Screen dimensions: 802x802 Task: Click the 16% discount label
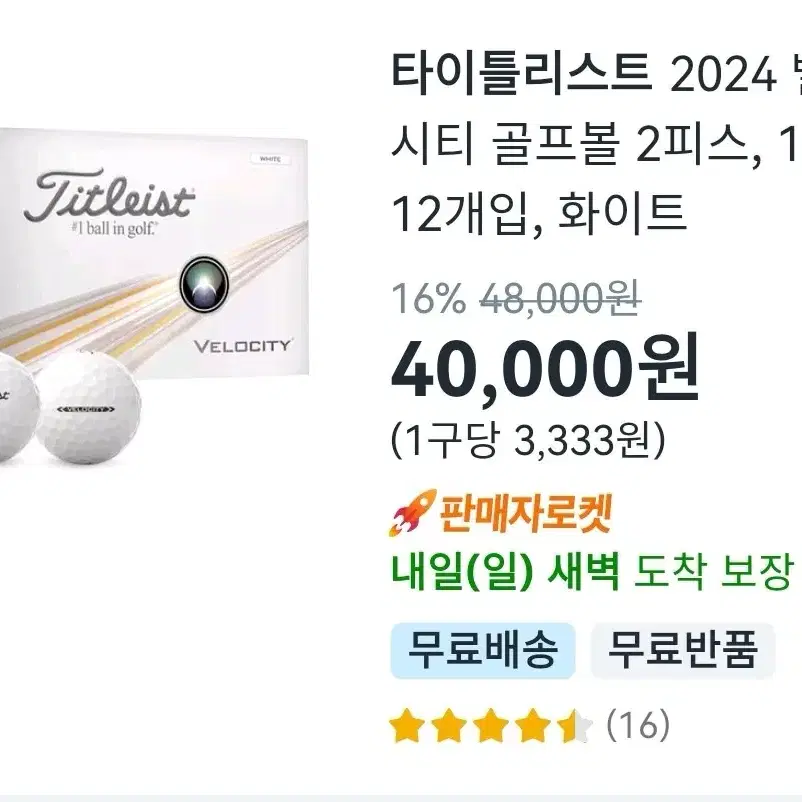click(429, 298)
